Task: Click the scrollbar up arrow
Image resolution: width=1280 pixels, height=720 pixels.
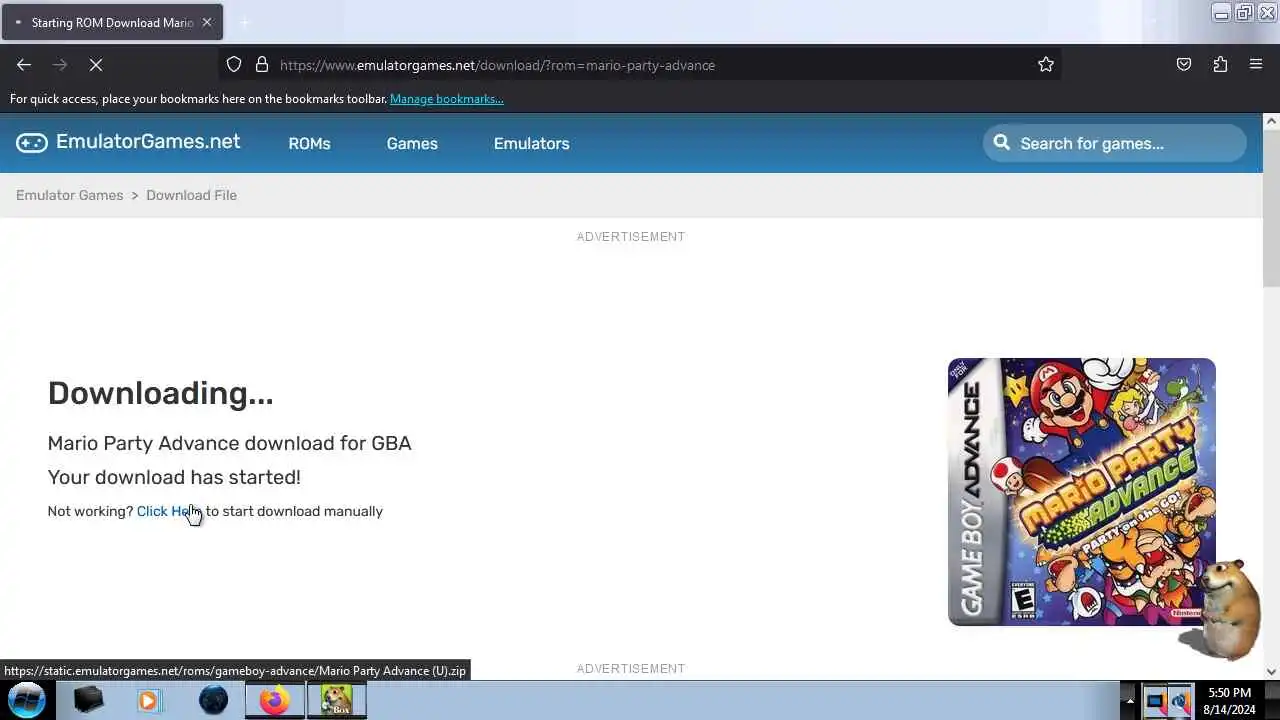Action: tap(1271, 121)
